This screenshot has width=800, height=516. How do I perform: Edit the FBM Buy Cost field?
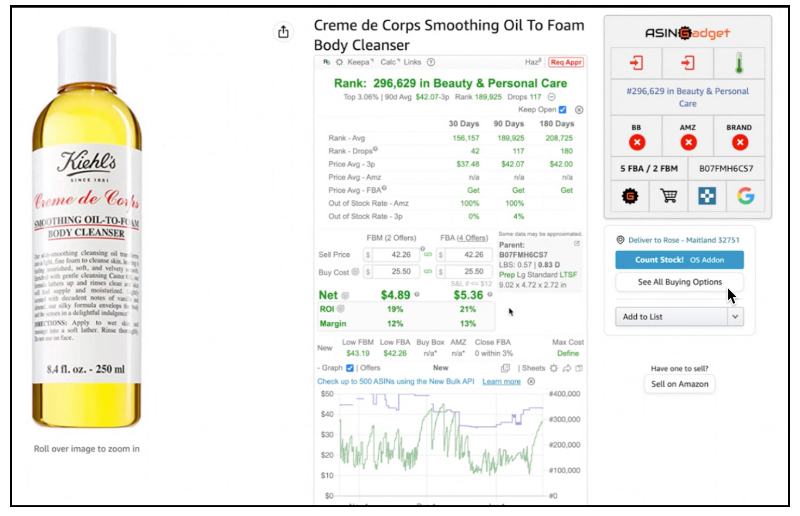click(x=396, y=272)
